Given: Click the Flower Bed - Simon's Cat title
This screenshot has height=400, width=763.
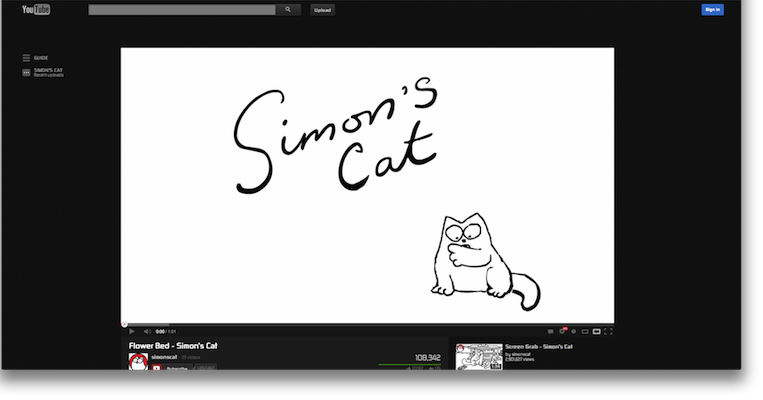Looking at the screenshot, I should coord(173,345).
